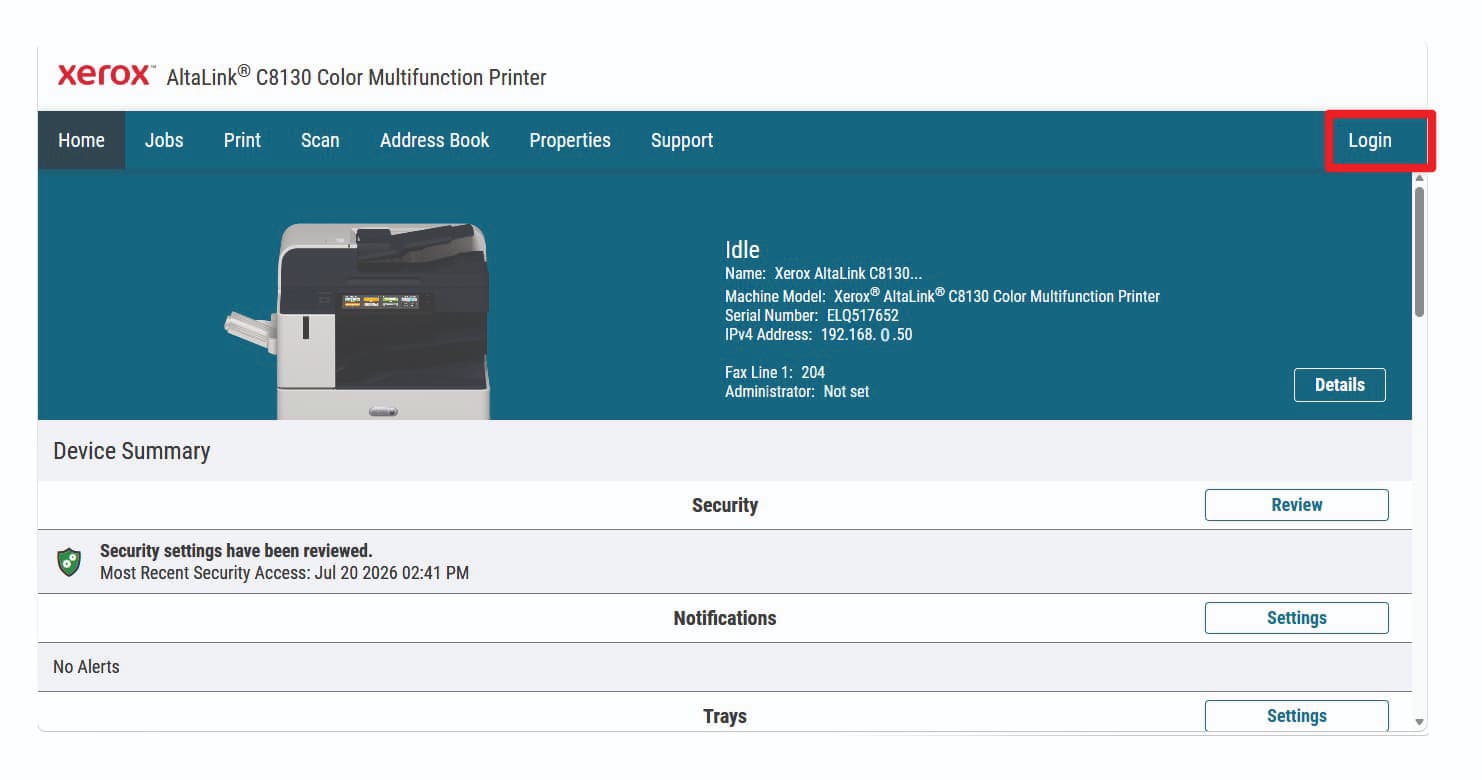Viewport: 1482px width, 780px height.
Task: Click the Most Recent Security Access line
Action: (284, 573)
